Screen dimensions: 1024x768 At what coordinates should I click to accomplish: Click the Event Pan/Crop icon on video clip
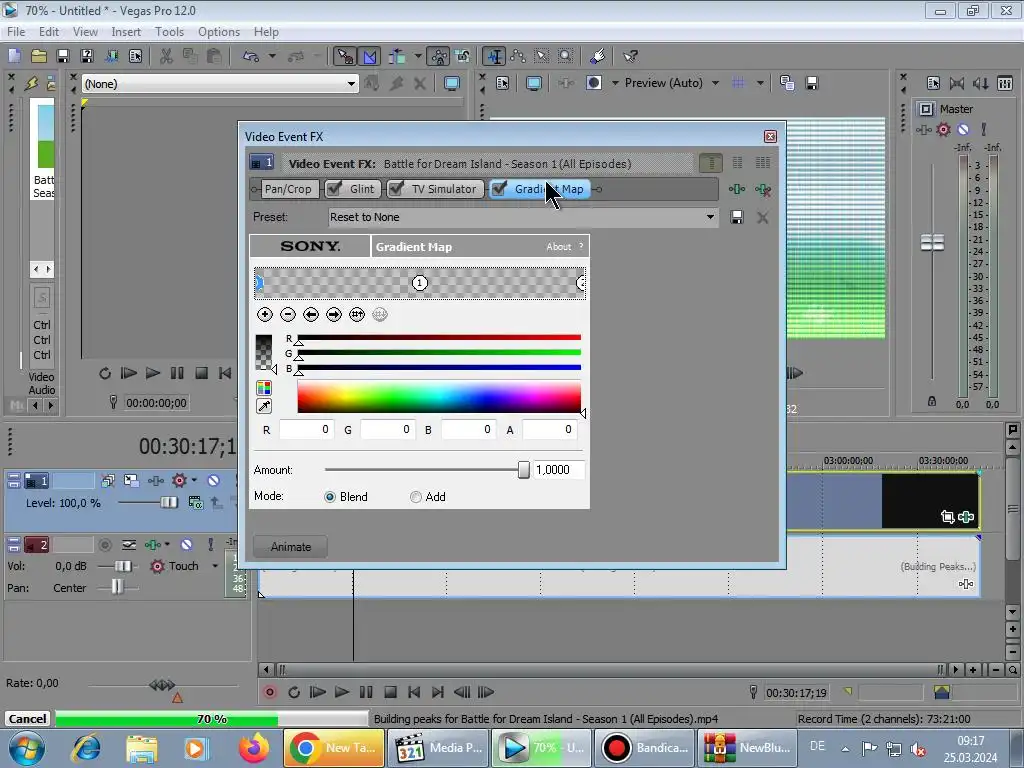948,517
